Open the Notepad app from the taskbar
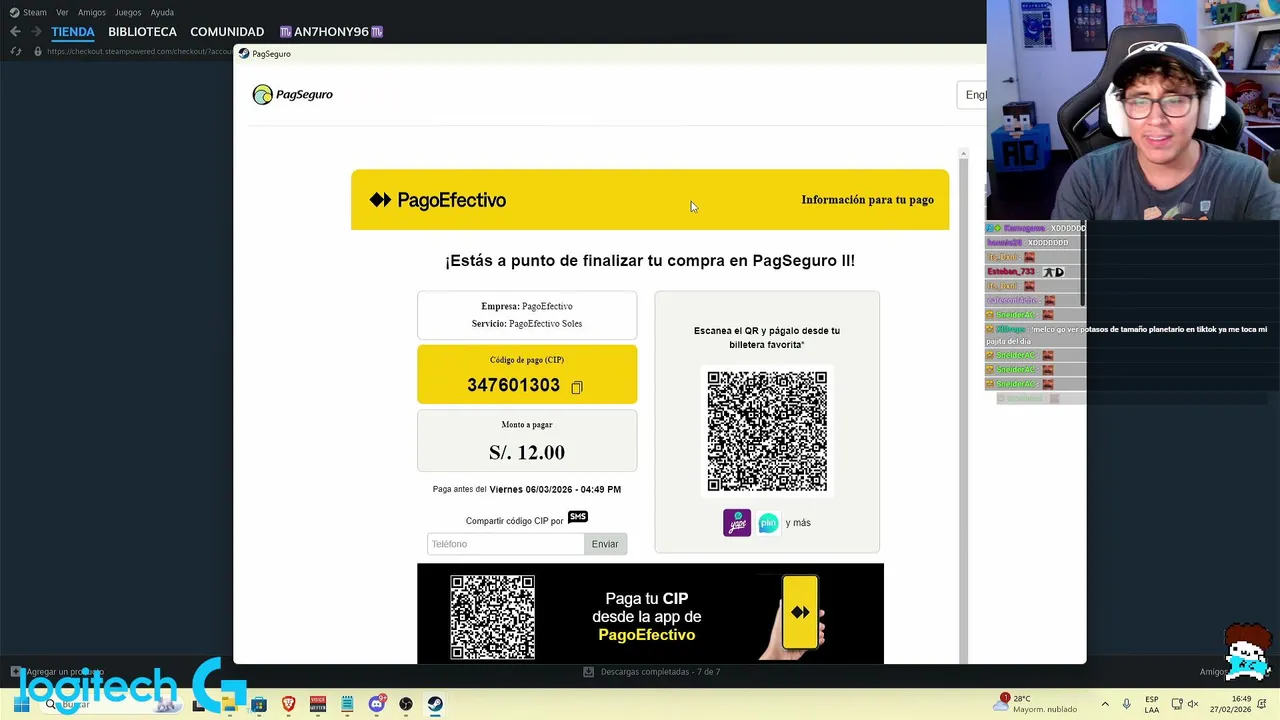 click(347, 705)
